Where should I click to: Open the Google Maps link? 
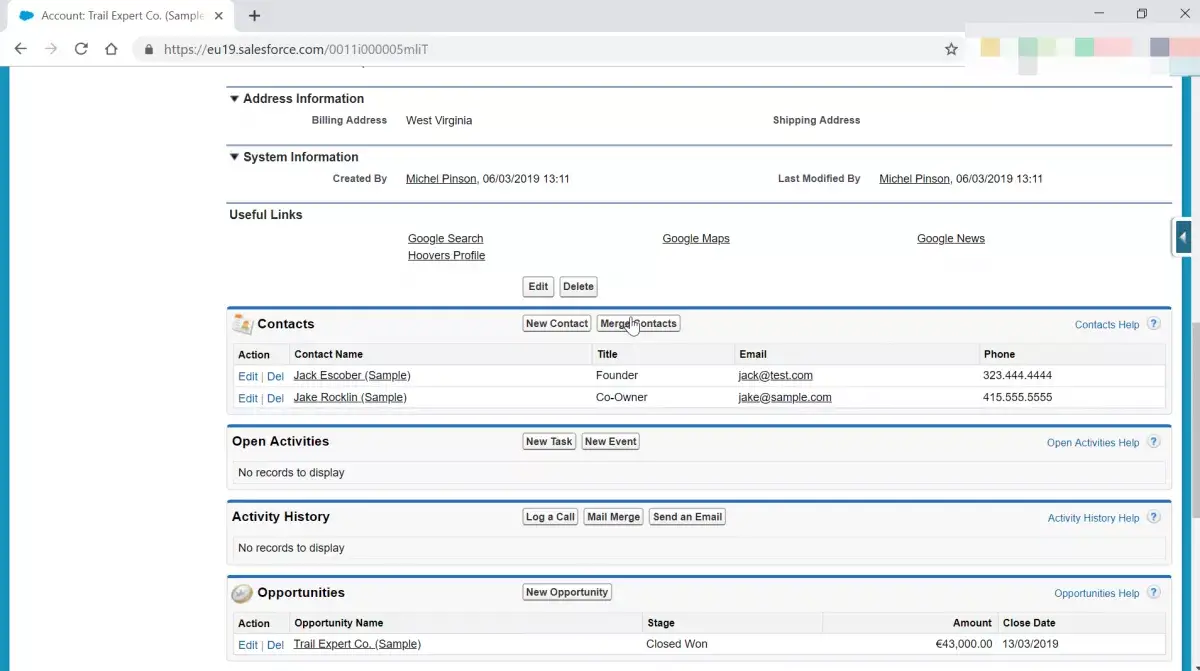click(696, 238)
